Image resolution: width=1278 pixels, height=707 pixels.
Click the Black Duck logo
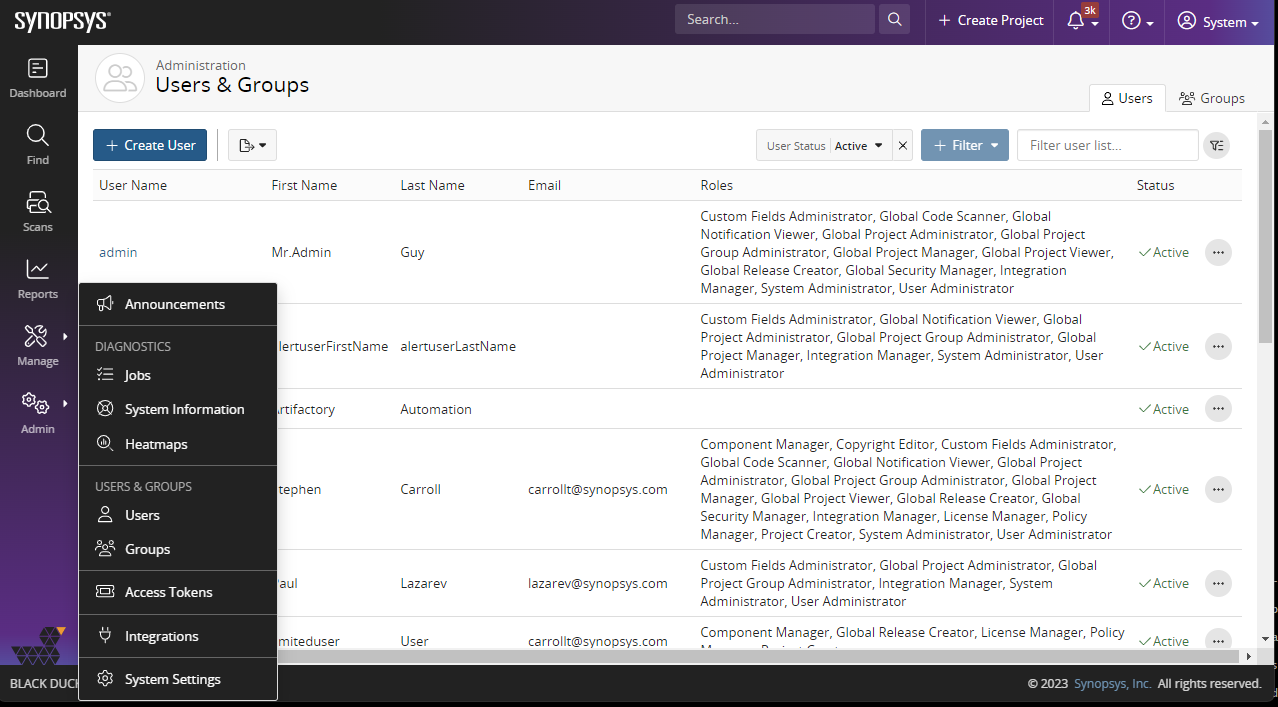pyautogui.click(x=38, y=645)
